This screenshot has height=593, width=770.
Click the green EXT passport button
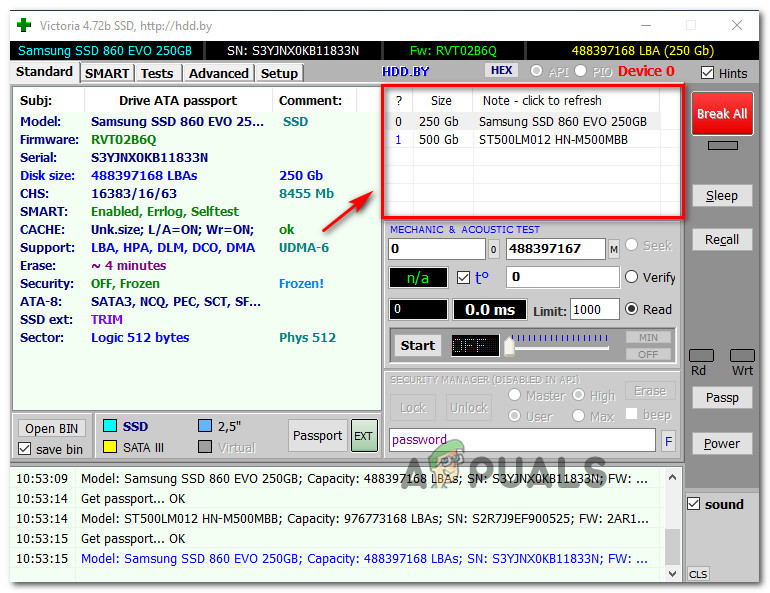pos(364,435)
